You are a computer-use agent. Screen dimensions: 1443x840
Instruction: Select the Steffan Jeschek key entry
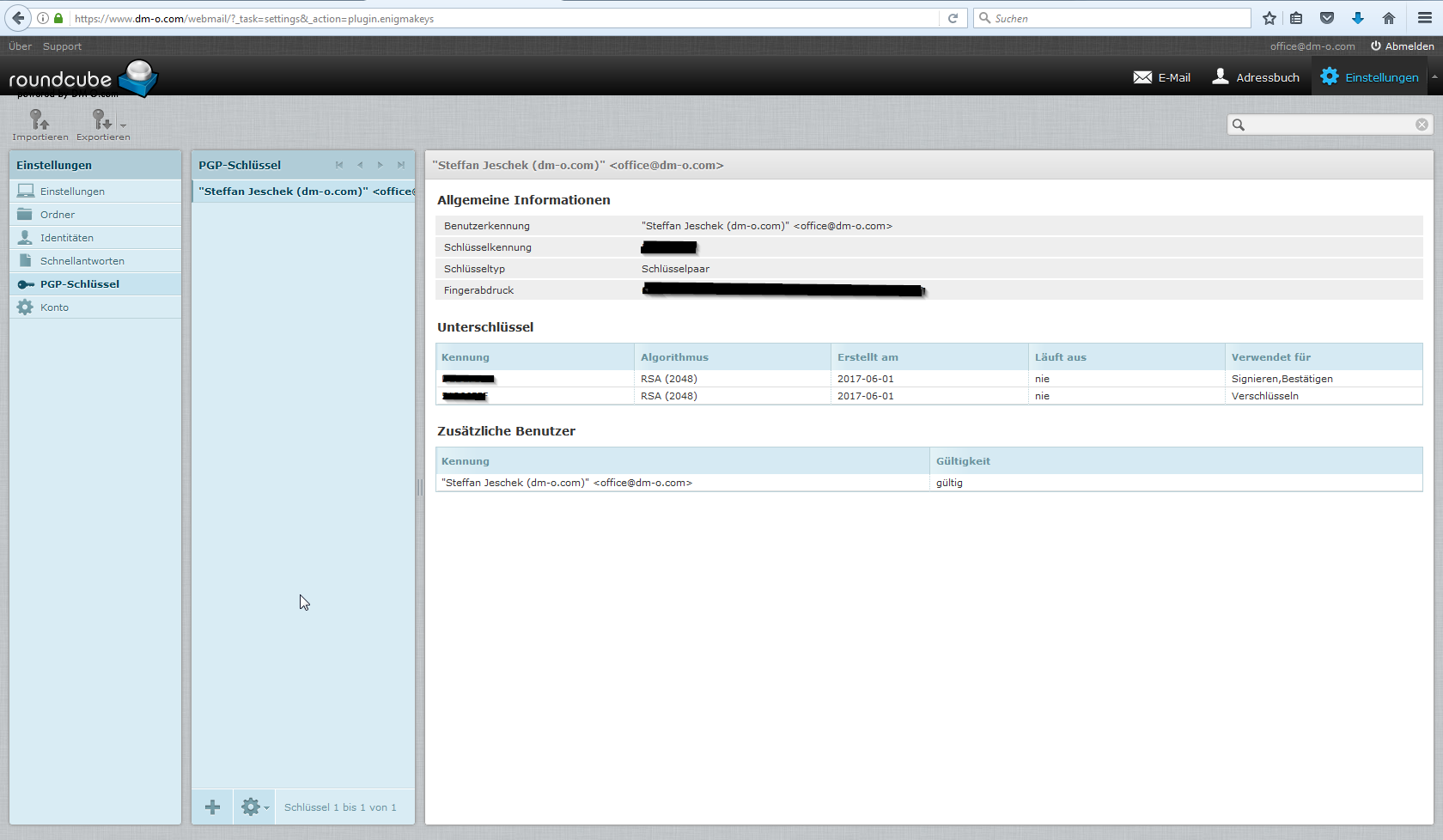pyautogui.click(x=305, y=192)
